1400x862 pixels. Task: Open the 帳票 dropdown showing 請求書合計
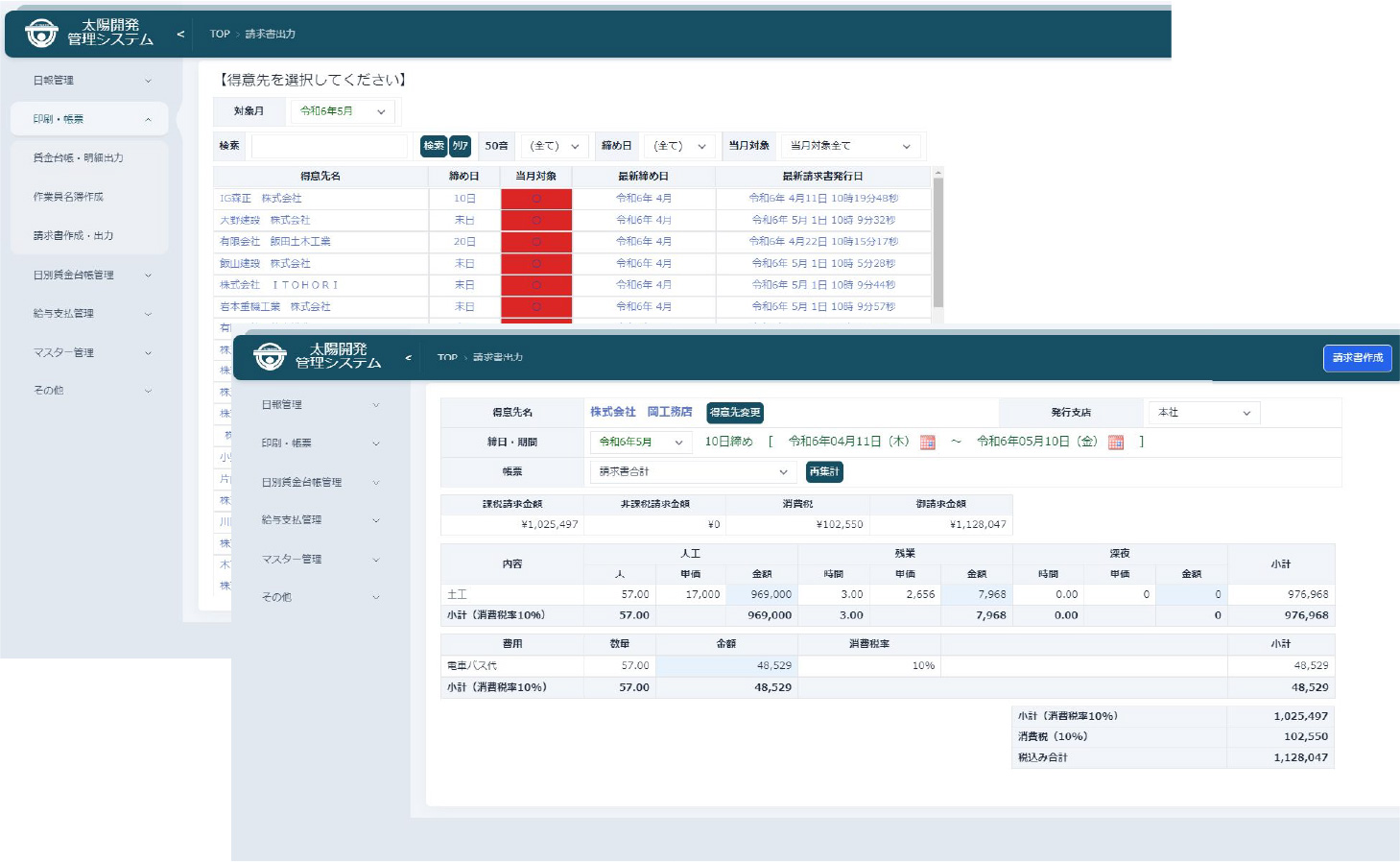coord(692,471)
